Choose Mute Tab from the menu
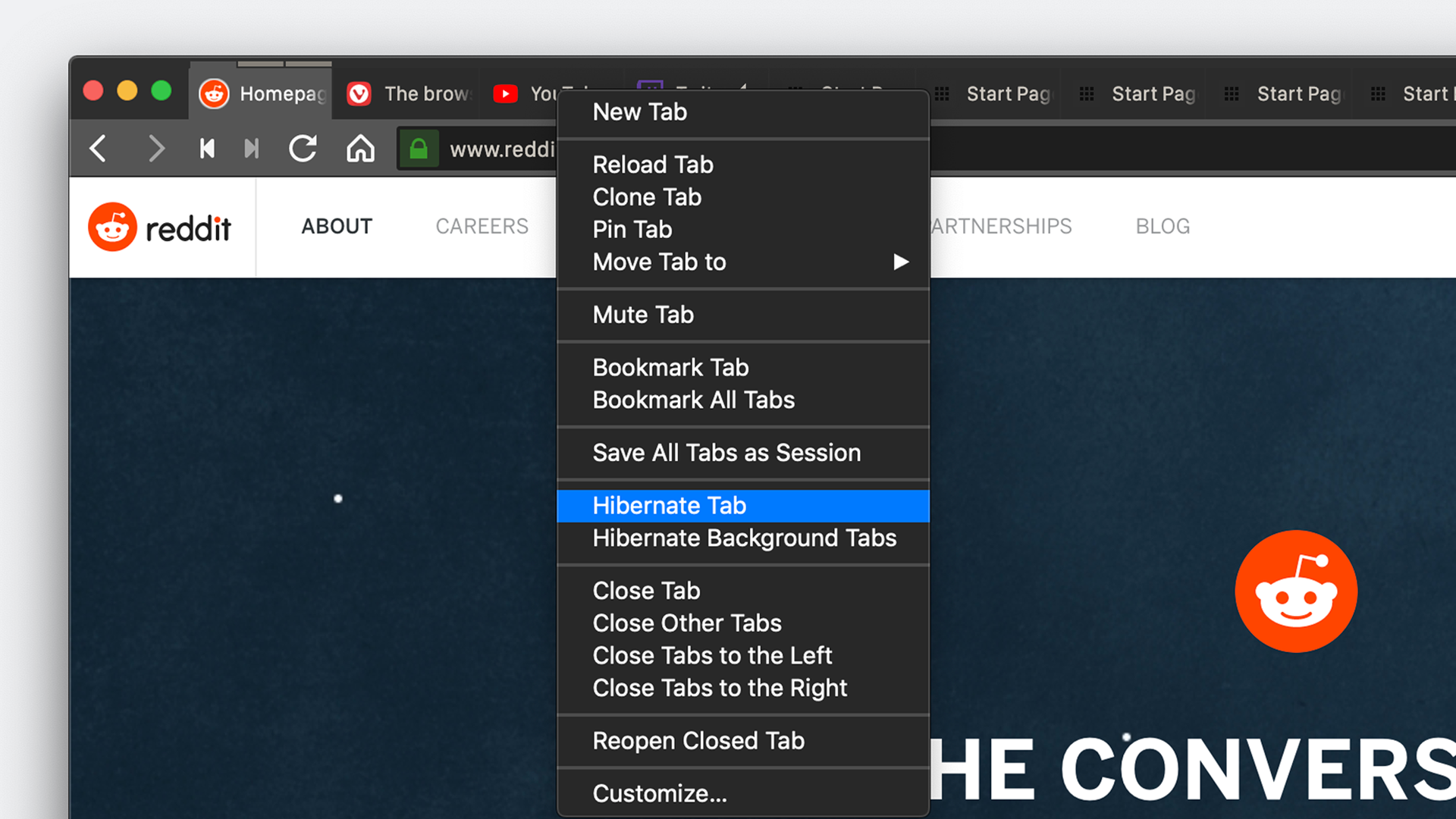Viewport: 1456px width, 819px height. pyautogui.click(x=743, y=315)
